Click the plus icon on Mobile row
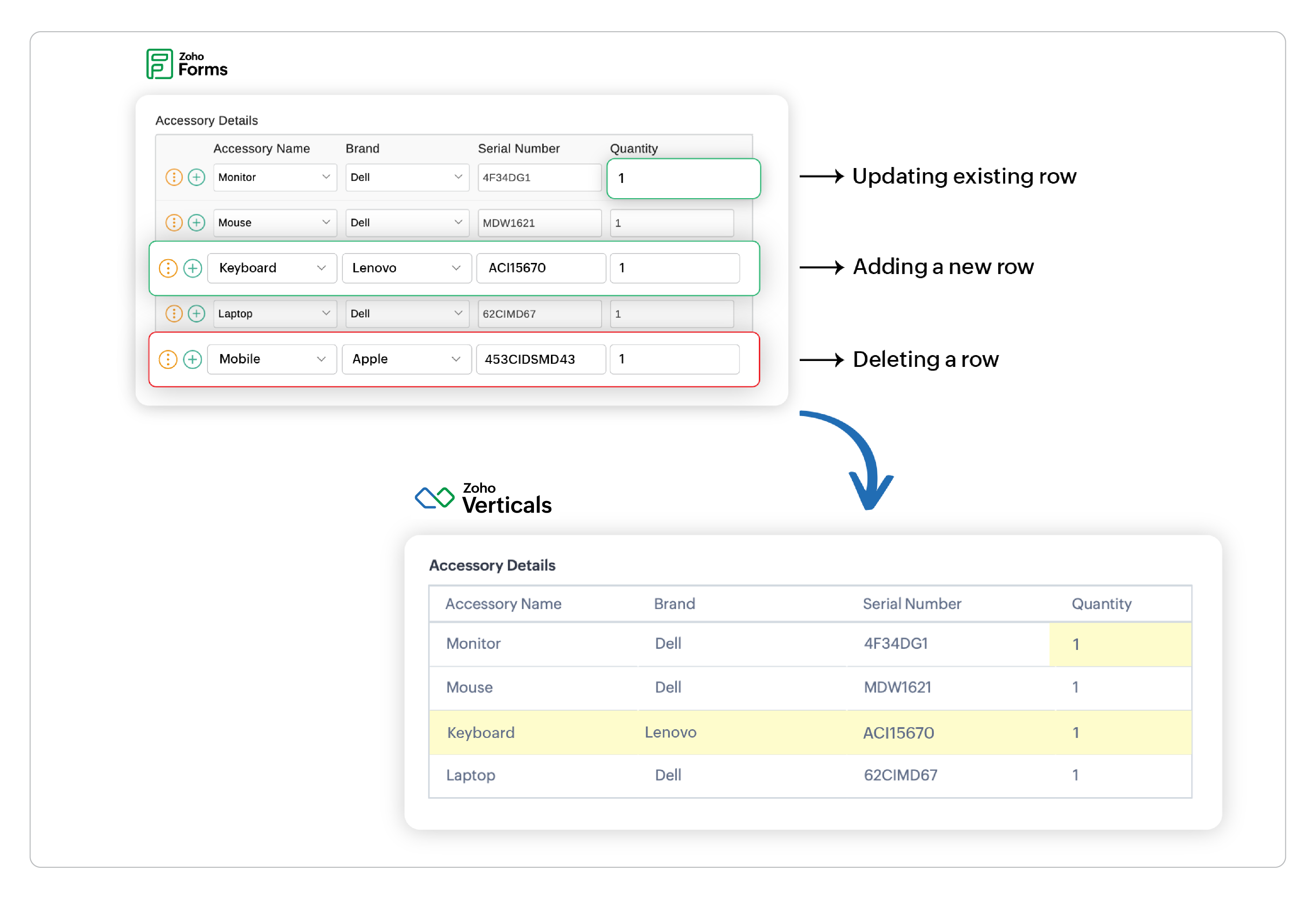 tap(193, 359)
